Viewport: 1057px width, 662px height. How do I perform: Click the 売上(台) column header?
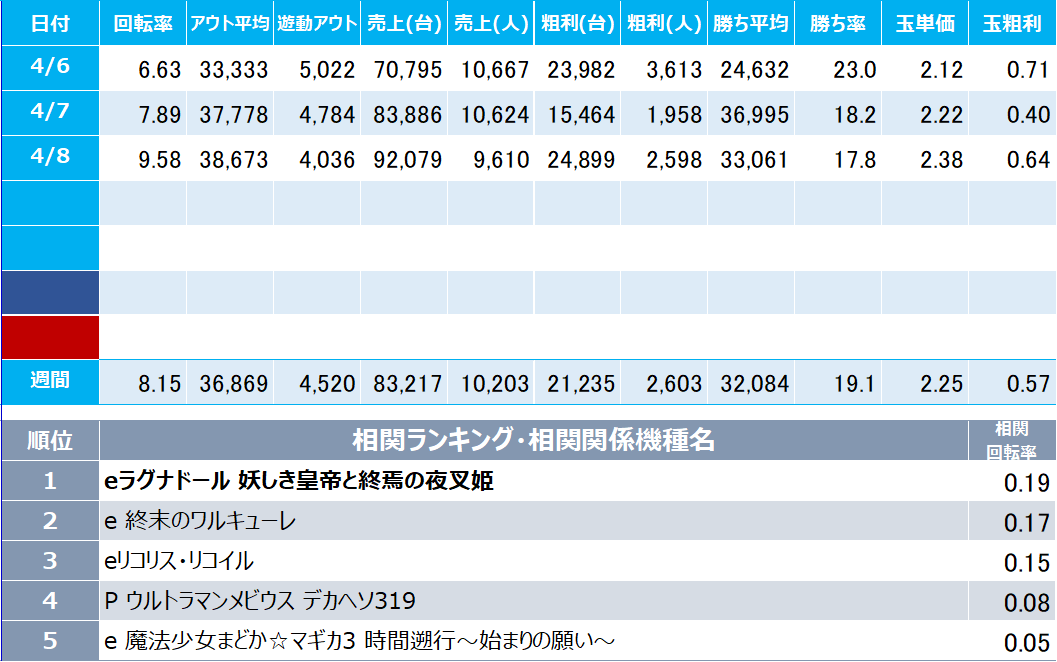403,23
